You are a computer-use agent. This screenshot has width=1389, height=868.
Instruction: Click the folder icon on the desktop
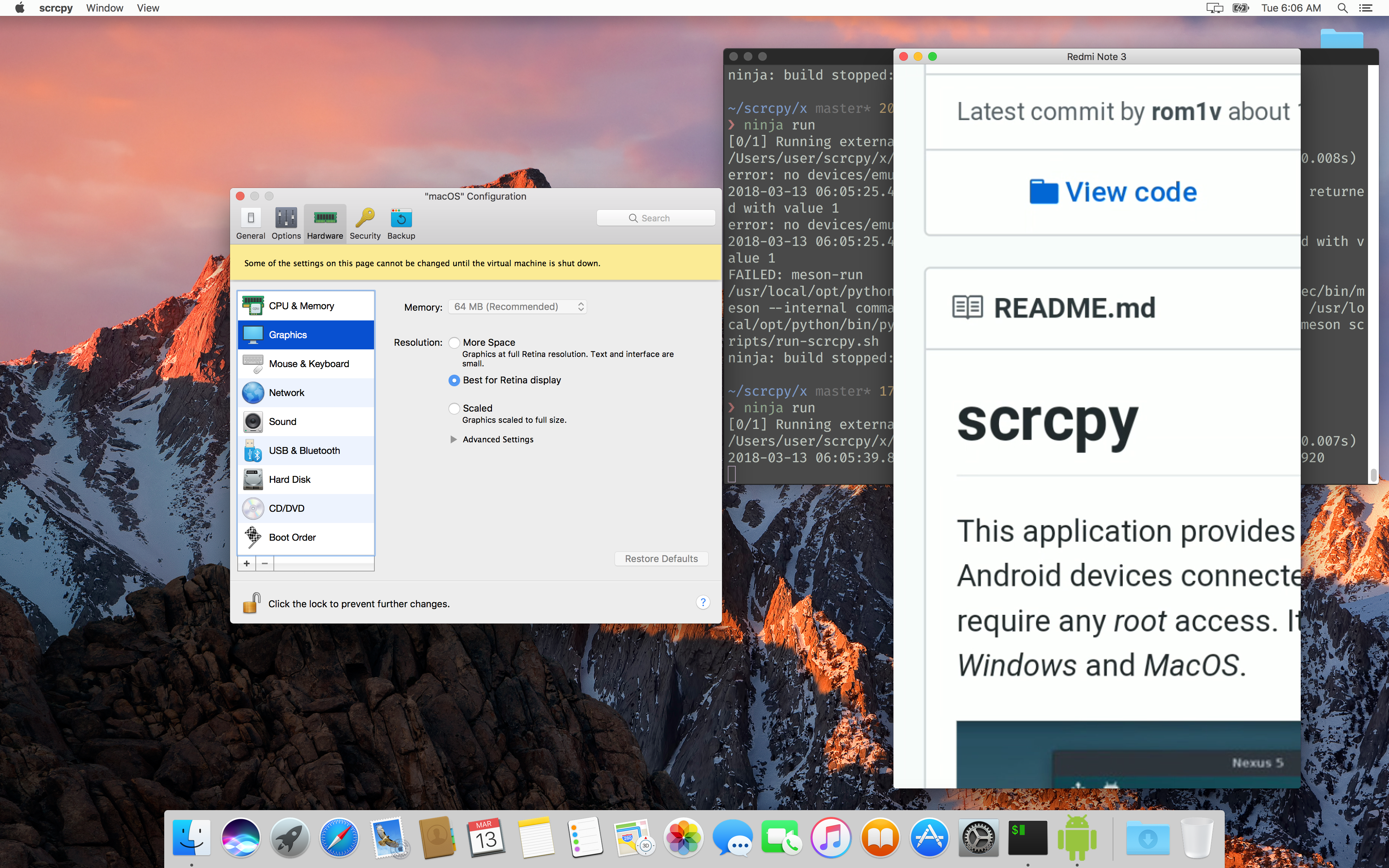pos(1341,38)
